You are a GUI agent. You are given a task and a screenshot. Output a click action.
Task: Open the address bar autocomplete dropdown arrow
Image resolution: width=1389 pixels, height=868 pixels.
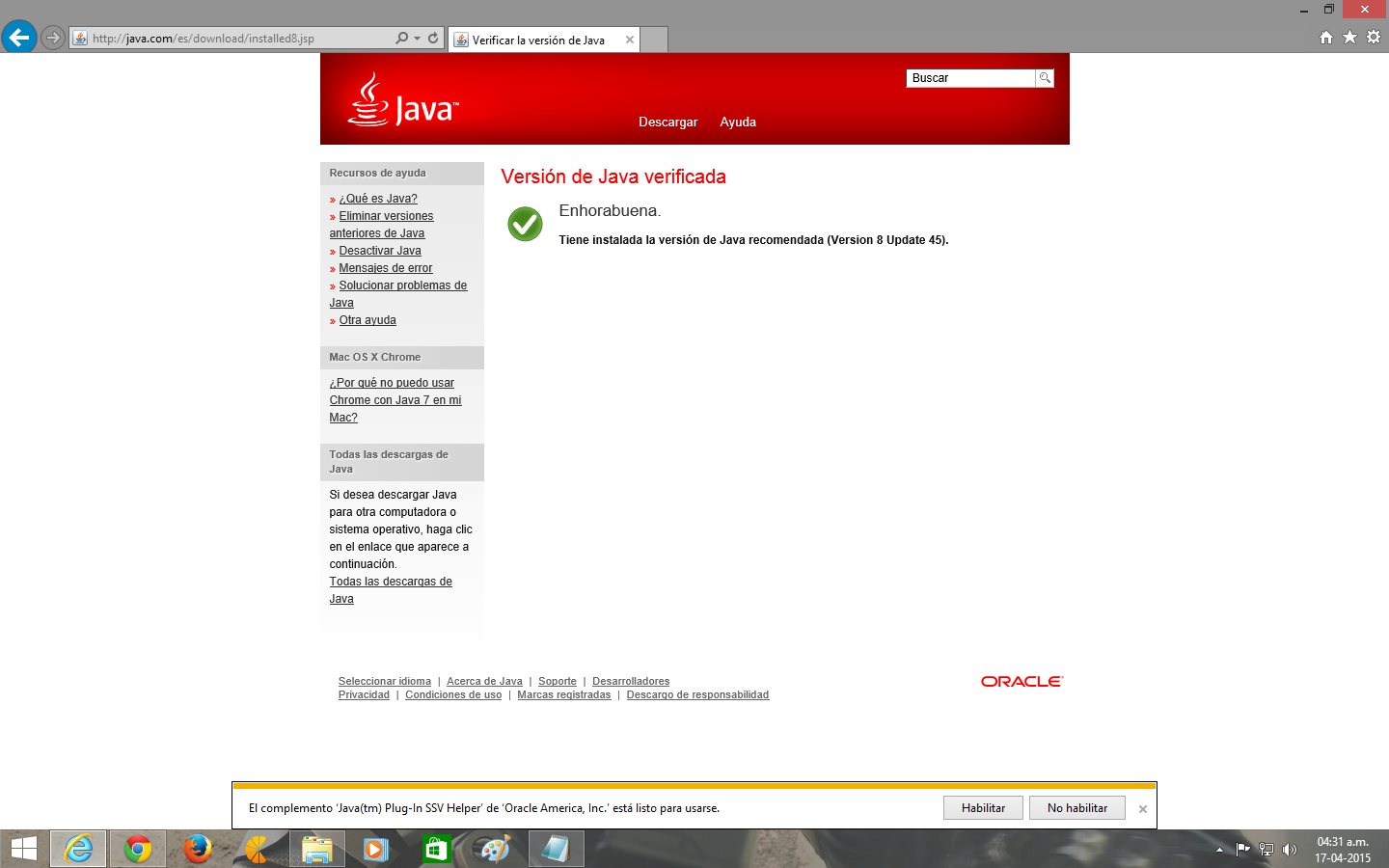[417, 39]
